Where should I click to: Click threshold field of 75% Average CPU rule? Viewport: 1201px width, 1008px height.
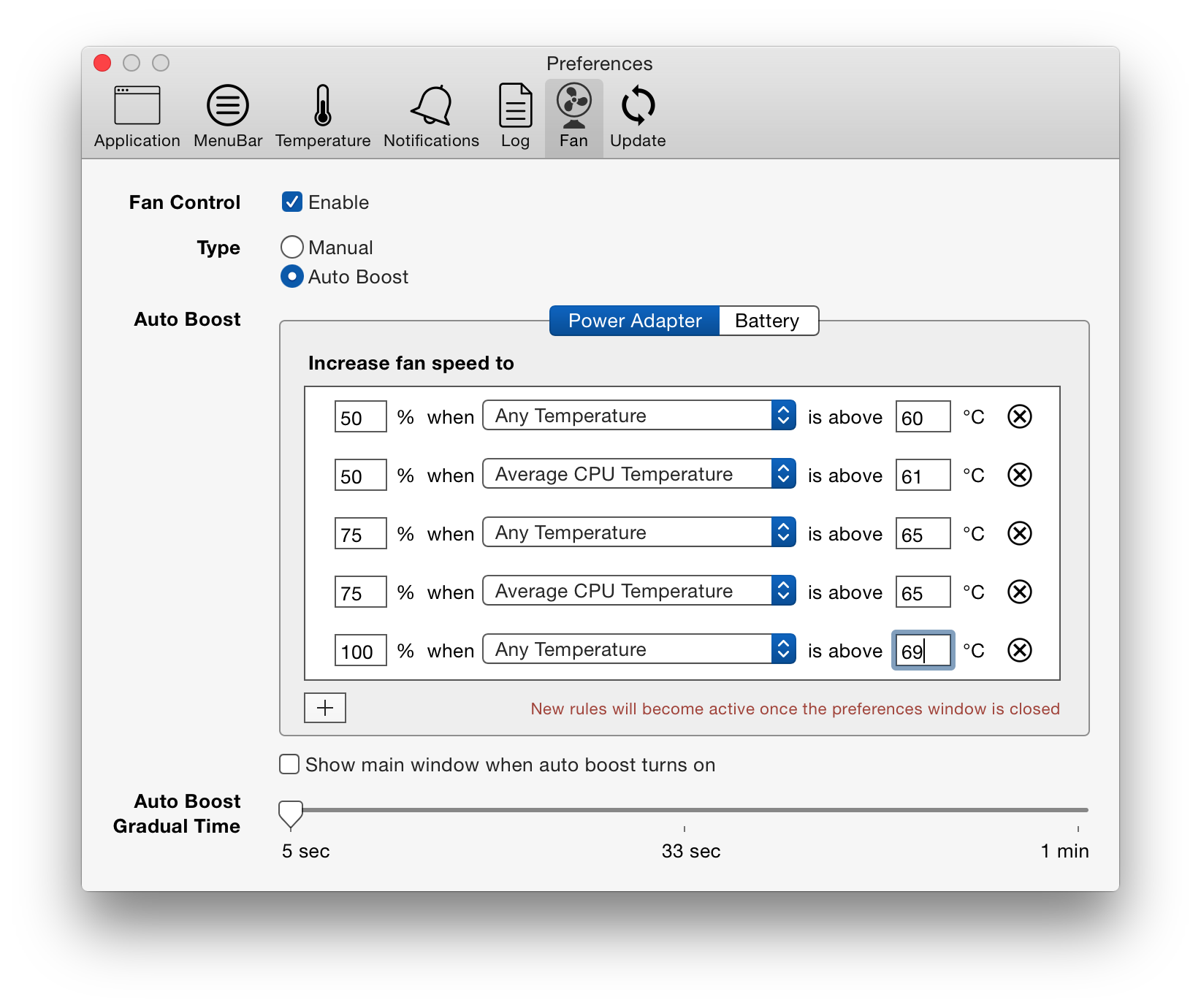point(923,592)
